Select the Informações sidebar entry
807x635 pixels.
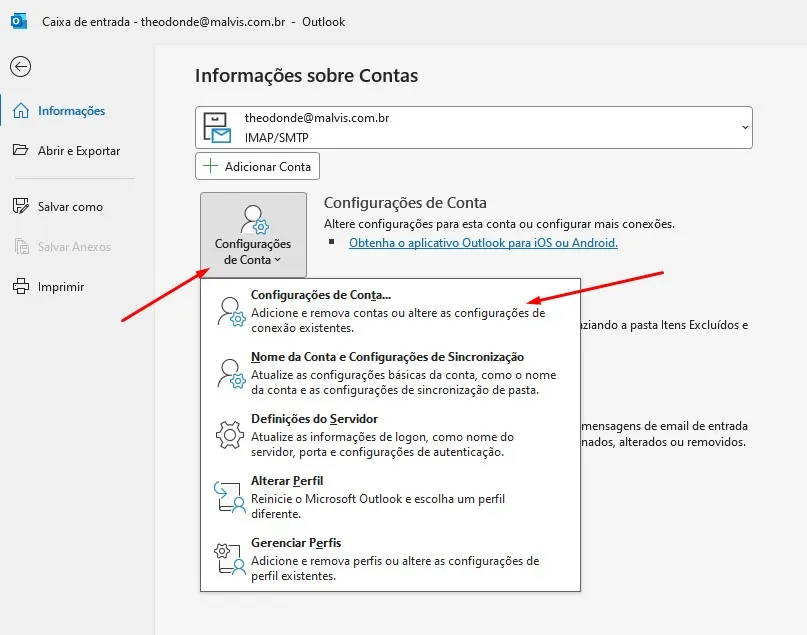tap(71, 110)
